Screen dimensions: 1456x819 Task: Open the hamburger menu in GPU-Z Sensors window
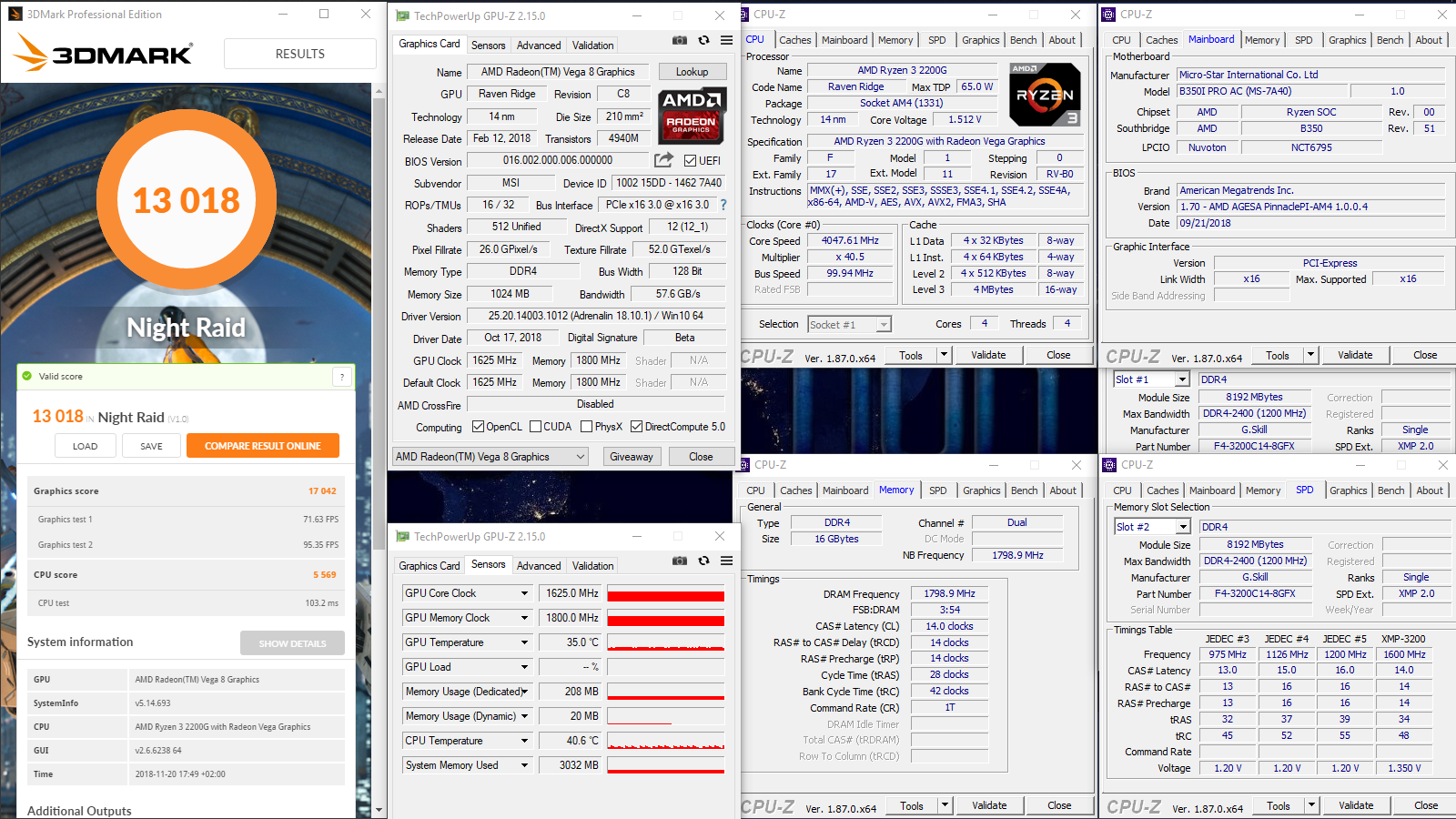click(726, 561)
